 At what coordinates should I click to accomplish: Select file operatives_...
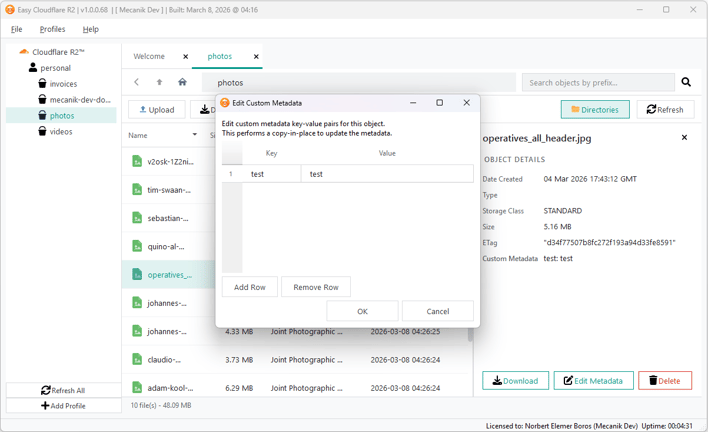pyautogui.click(x=169, y=275)
